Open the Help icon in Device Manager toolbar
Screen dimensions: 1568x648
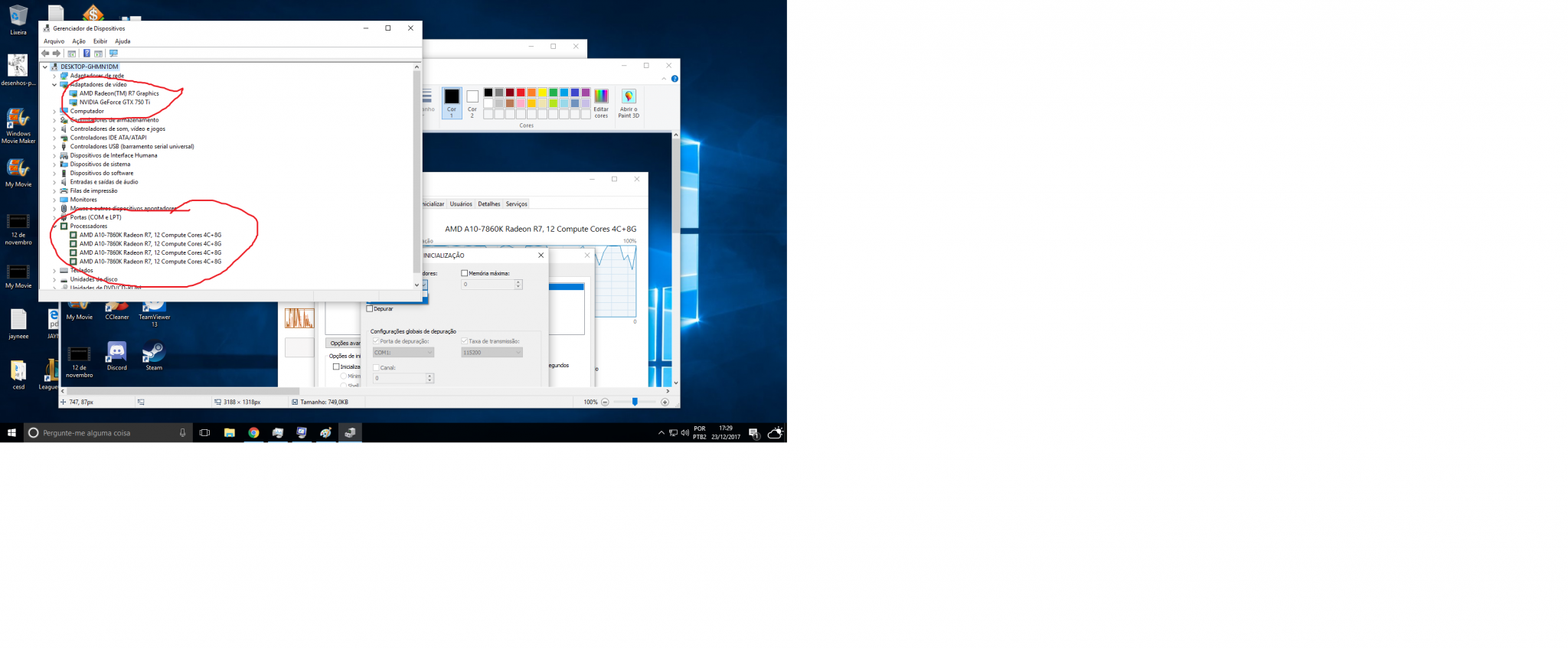(87, 54)
